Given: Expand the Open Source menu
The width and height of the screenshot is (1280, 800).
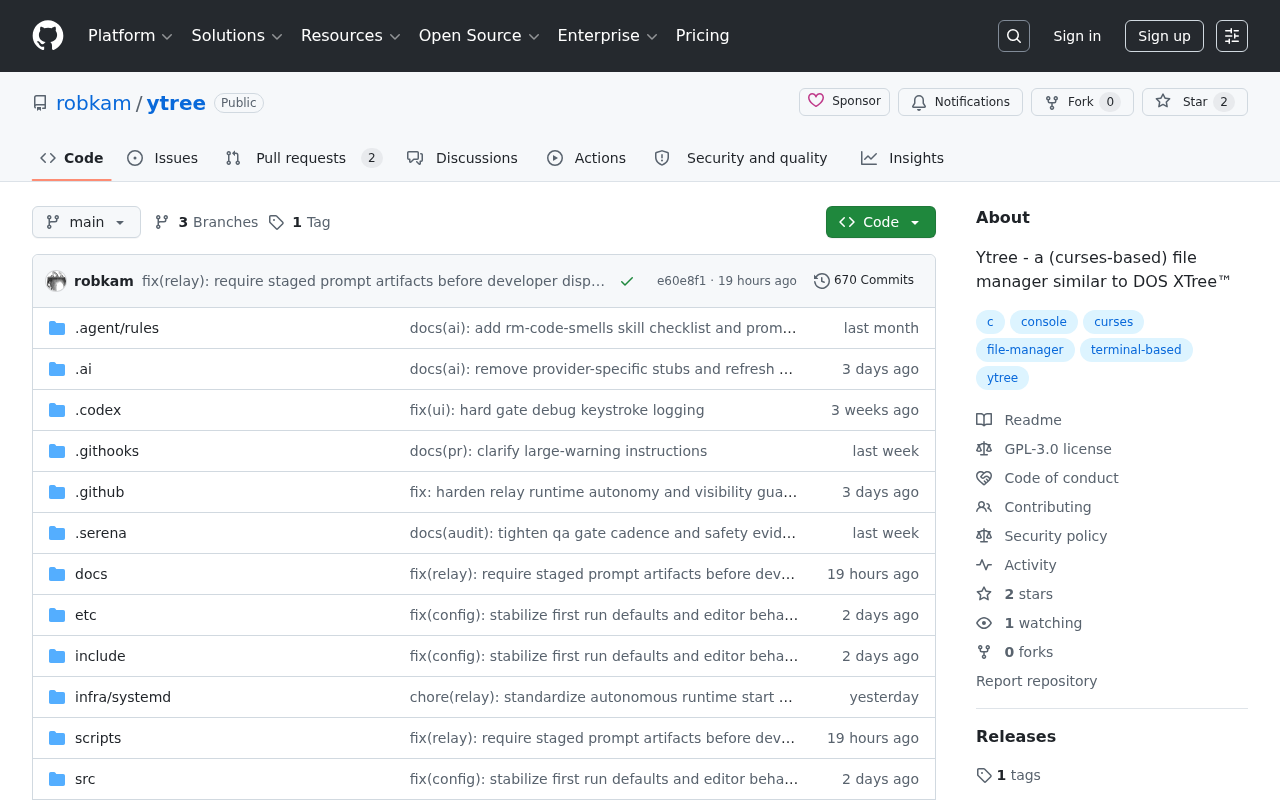Looking at the screenshot, I should pyautogui.click(x=479, y=36).
